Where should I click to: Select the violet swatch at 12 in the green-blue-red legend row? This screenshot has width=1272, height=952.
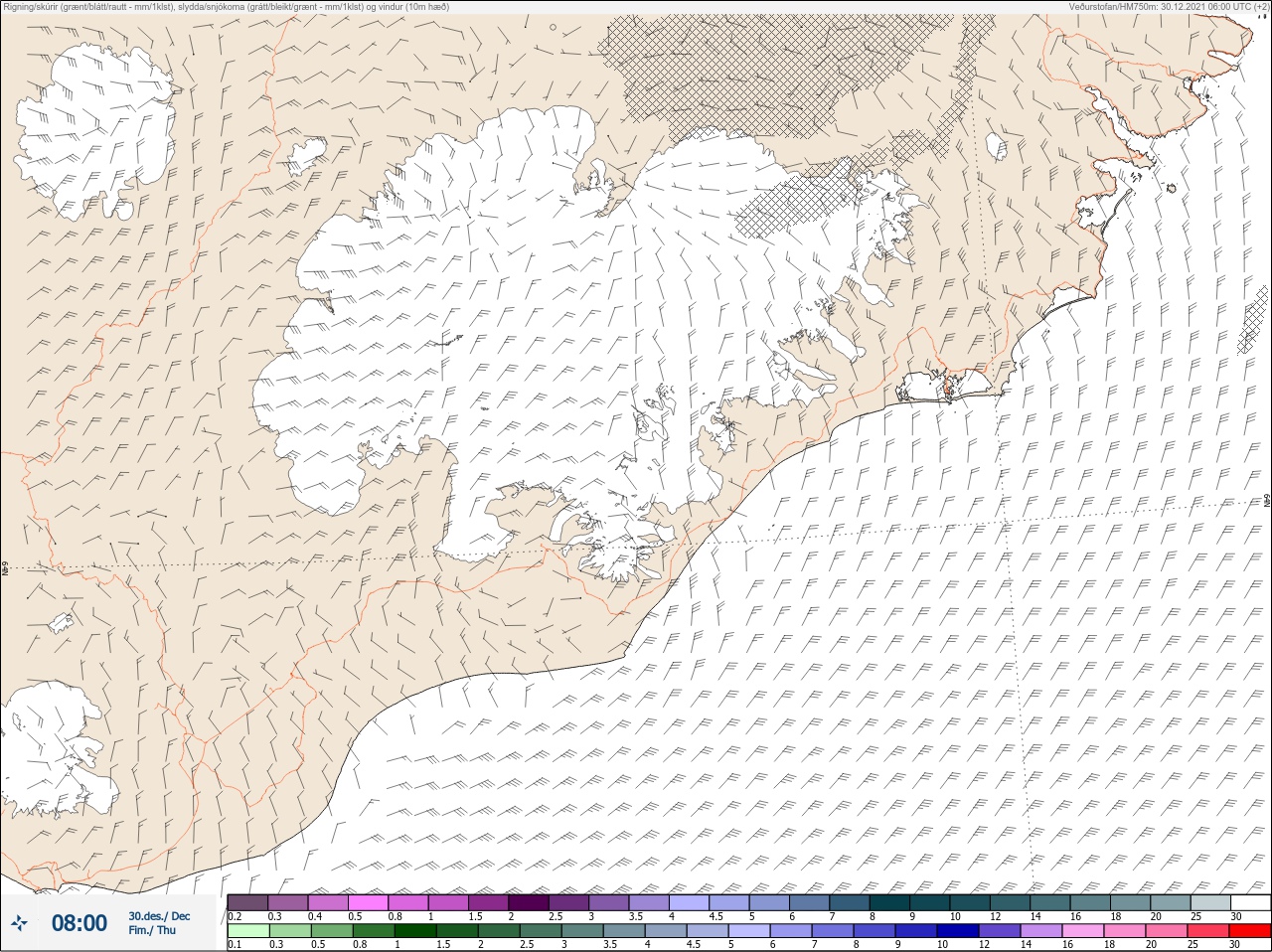pyautogui.click(x=1001, y=931)
